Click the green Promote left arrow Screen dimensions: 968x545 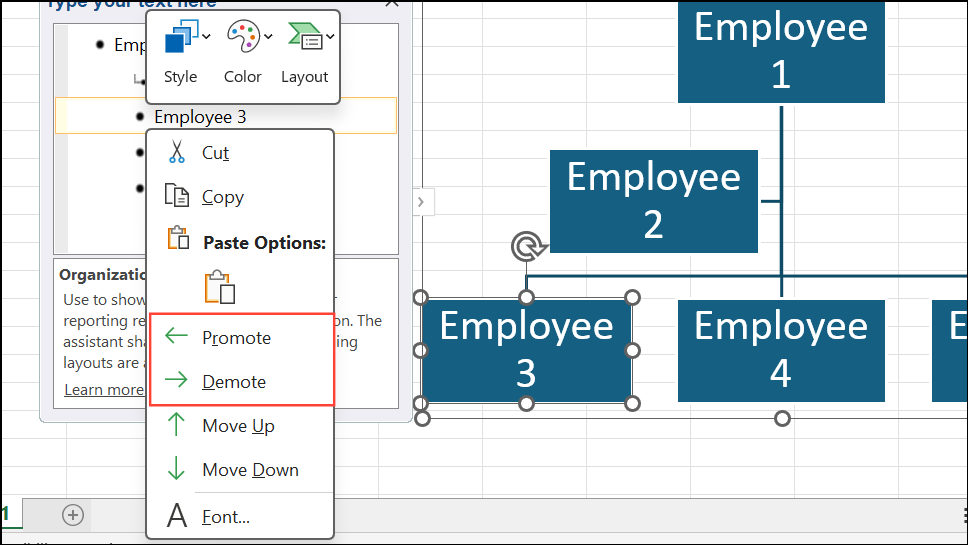coord(177,338)
